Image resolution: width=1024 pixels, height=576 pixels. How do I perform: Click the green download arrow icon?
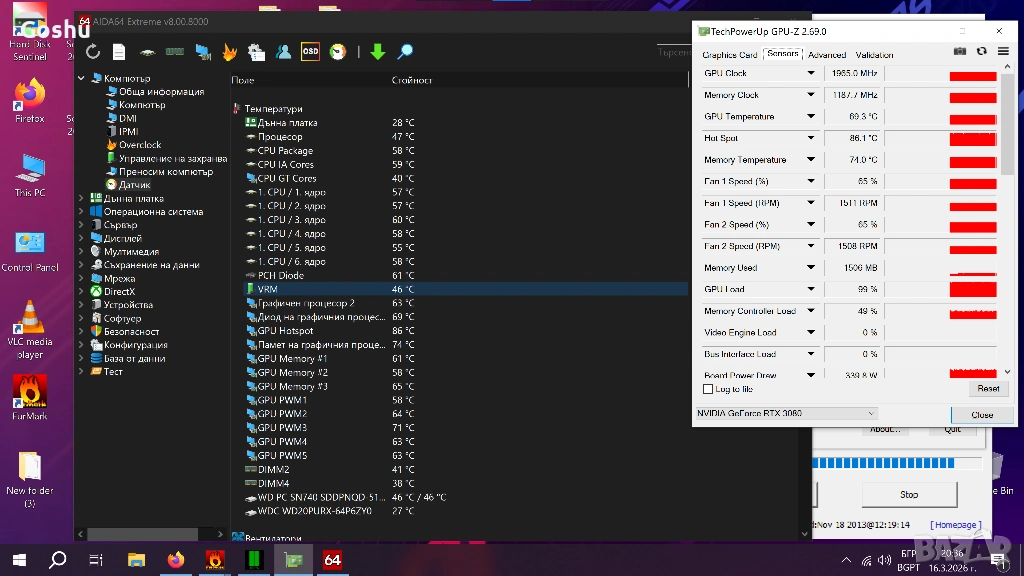pos(377,52)
